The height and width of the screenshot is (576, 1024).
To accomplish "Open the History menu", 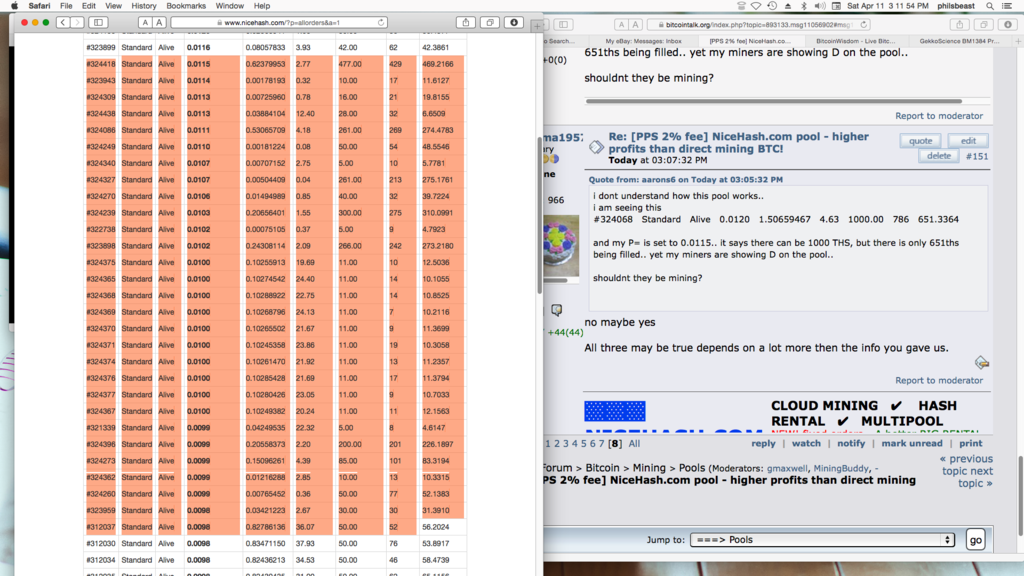I will [x=144, y=6].
